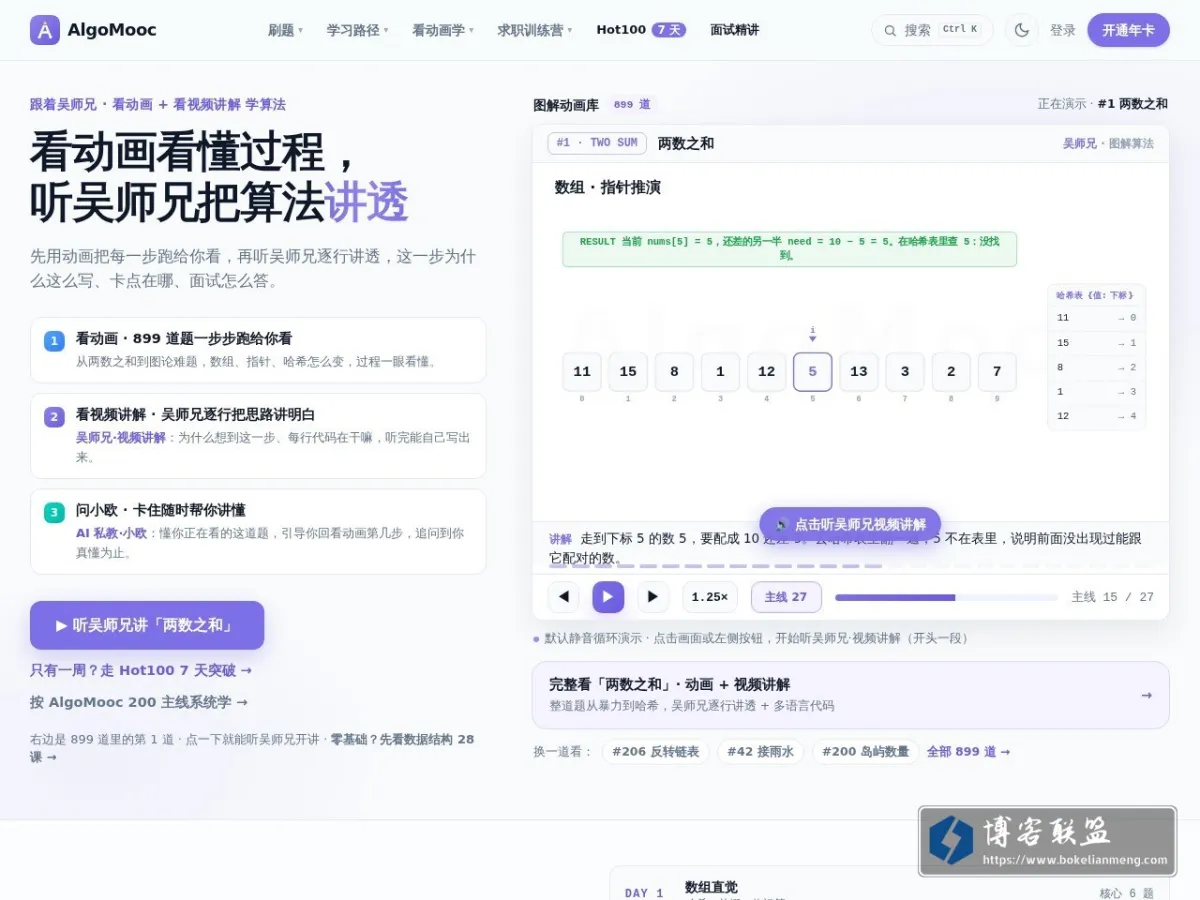The height and width of the screenshot is (900, 1200).
Task: Open 完整看「两数之和」 card
Action: [x=850, y=695]
